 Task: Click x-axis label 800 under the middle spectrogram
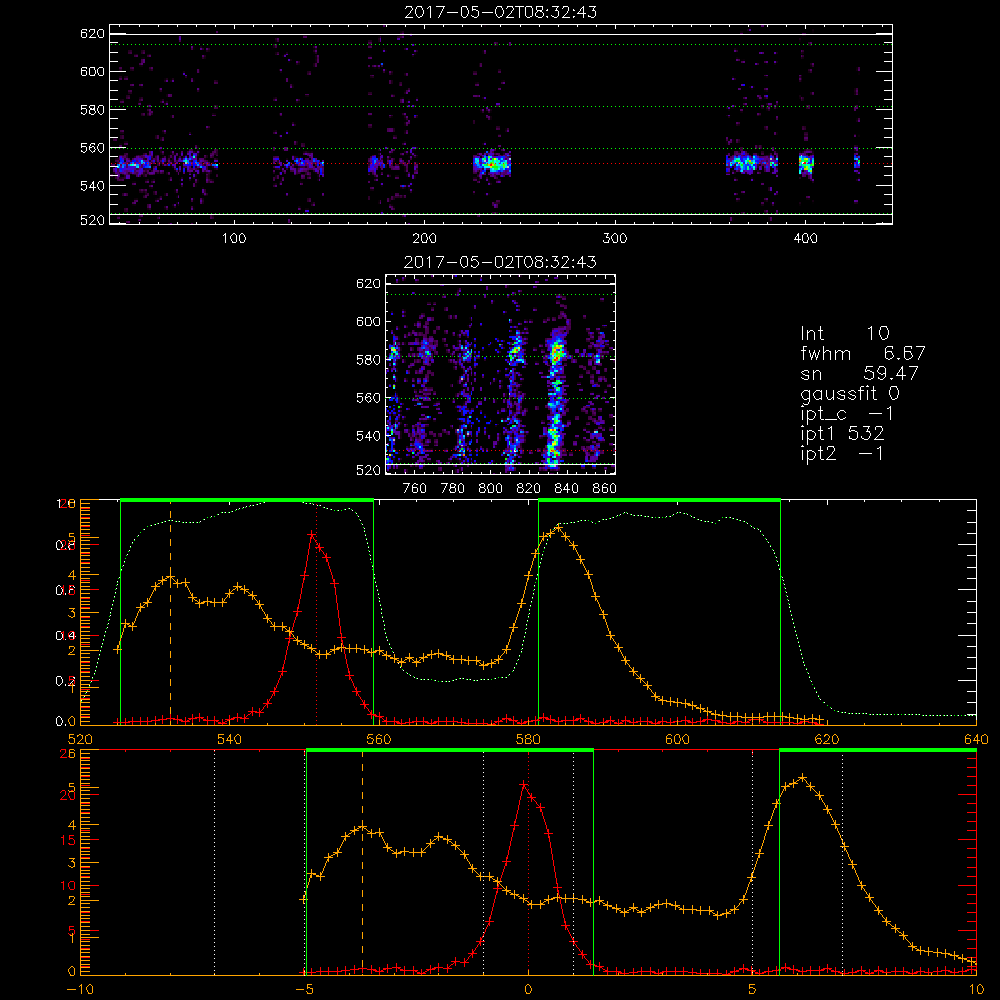[x=490, y=489]
